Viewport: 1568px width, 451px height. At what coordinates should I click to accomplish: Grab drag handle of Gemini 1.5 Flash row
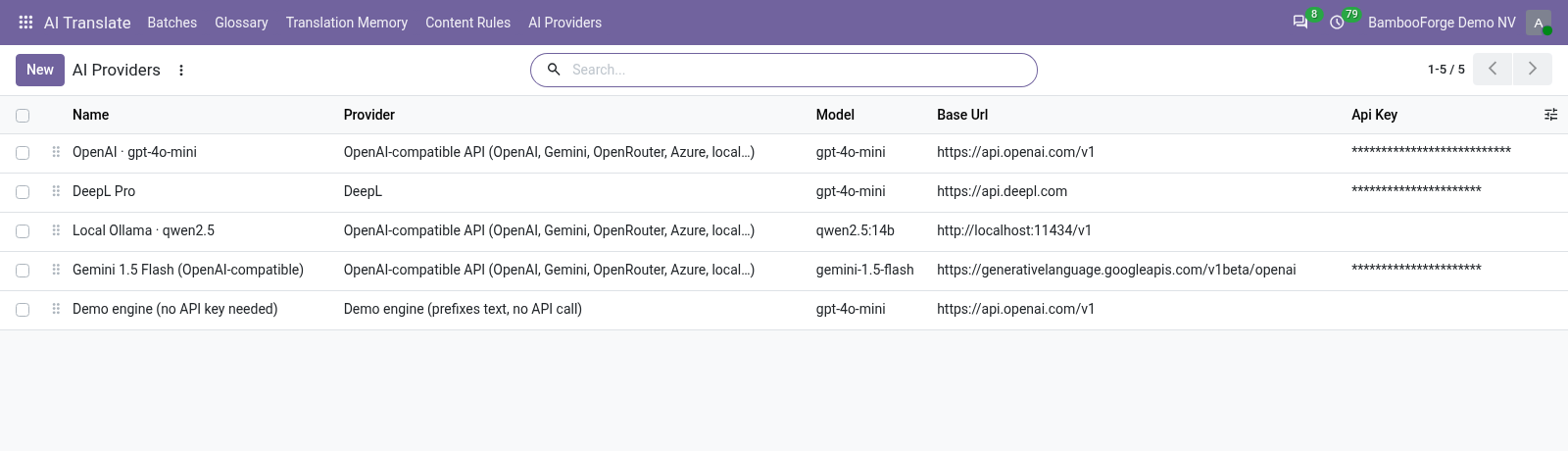coord(56,270)
